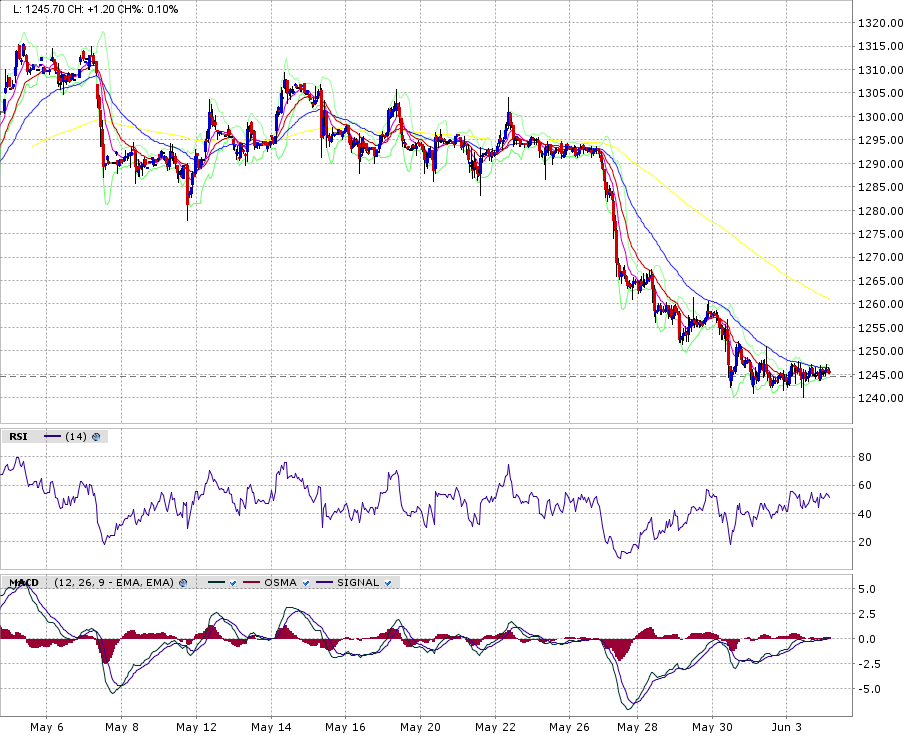Click the last price quote header text
The image size is (912, 741).
(x=95, y=9)
